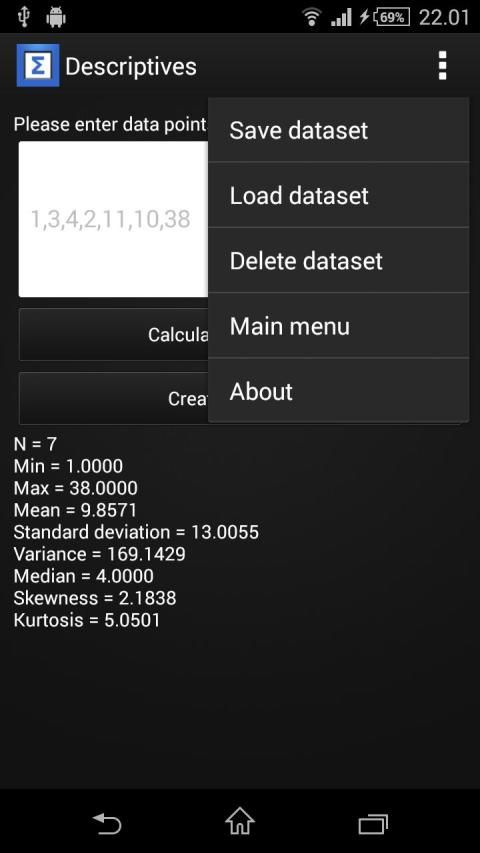The width and height of the screenshot is (480, 853).
Task: Open the three-dot overflow menu
Action: tap(442, 66)
